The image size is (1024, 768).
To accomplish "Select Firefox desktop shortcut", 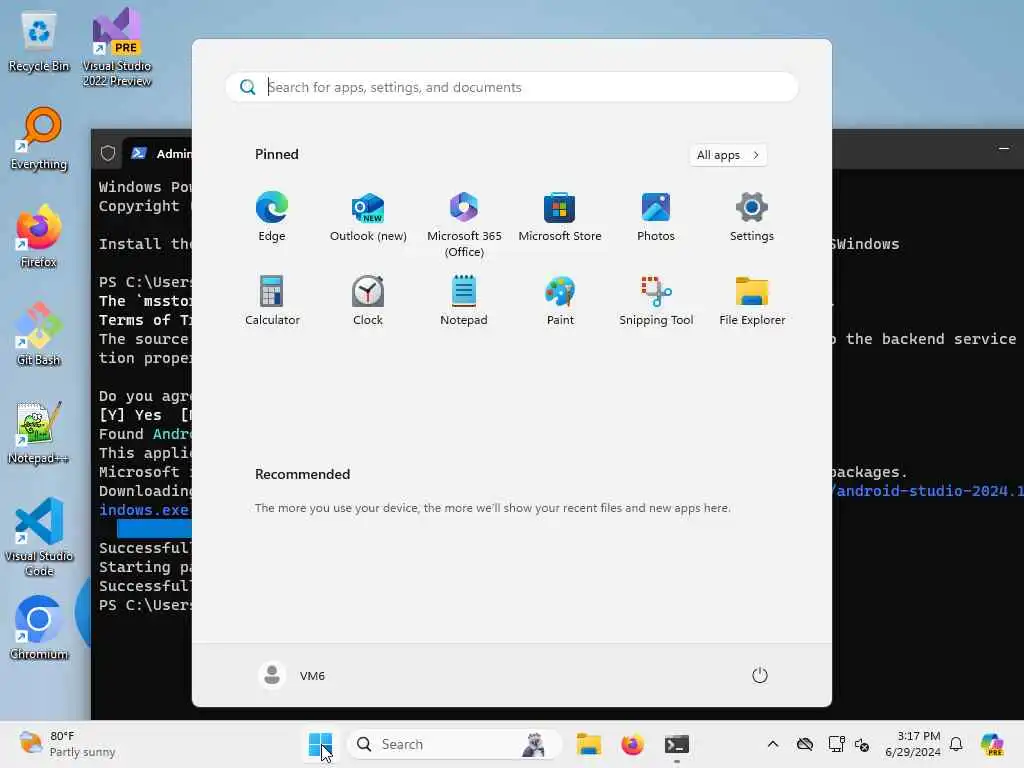I will pyautogui.click(x=39, y=236).
